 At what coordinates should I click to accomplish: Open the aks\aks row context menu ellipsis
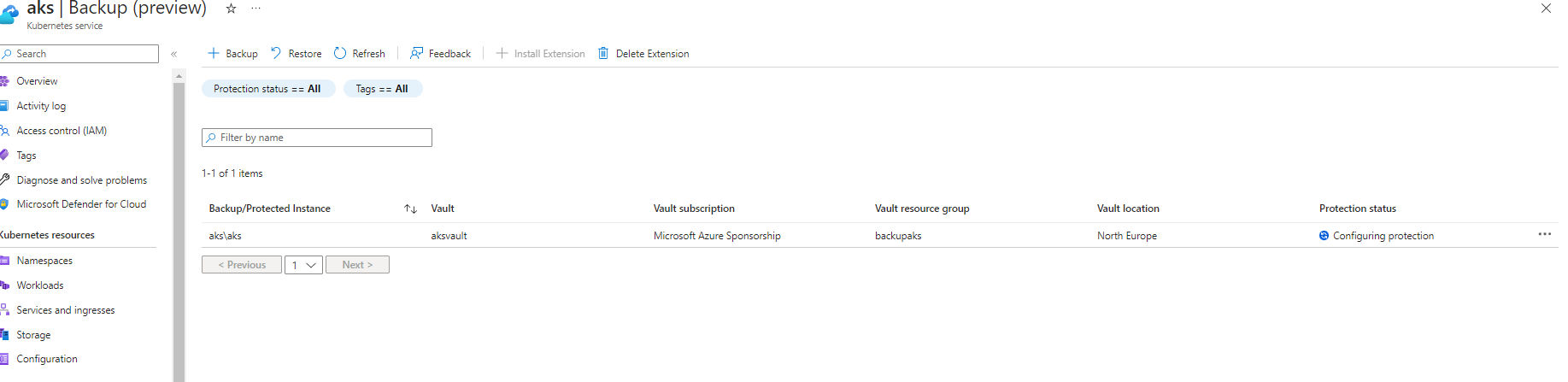tap(1544, 234)
